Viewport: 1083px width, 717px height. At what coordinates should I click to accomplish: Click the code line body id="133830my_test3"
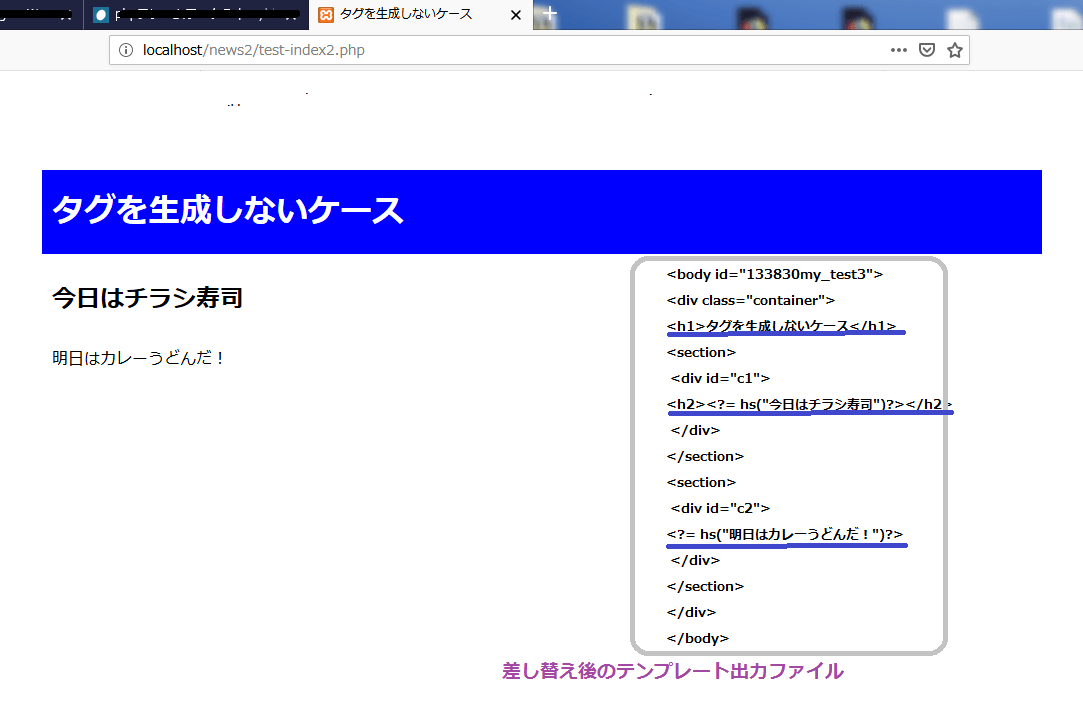[x=774, y=274]
